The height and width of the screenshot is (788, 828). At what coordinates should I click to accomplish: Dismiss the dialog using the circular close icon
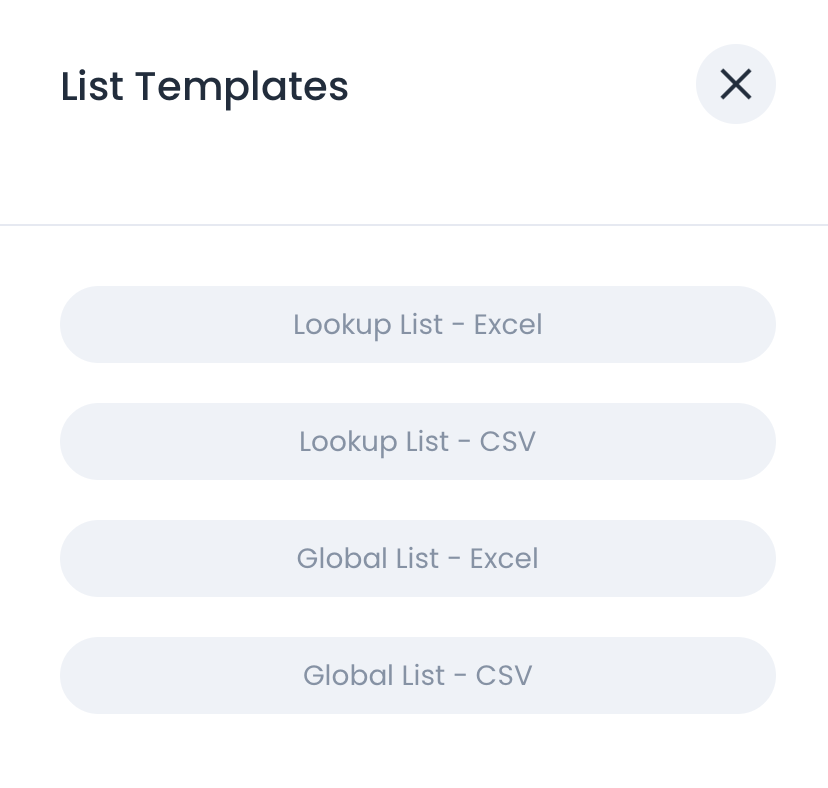point(736,84)
